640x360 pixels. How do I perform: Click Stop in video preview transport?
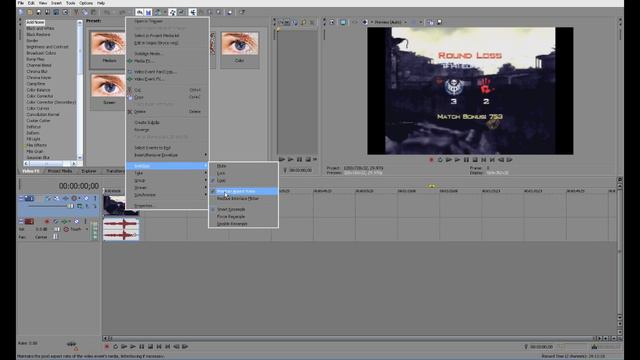point(475,160)
